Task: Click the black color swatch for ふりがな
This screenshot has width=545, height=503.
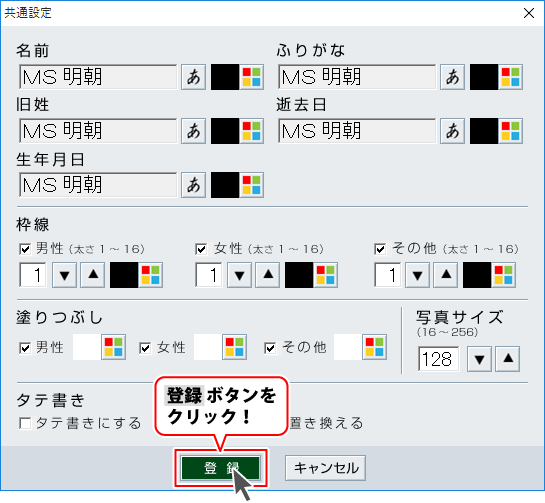Action: 484,77
